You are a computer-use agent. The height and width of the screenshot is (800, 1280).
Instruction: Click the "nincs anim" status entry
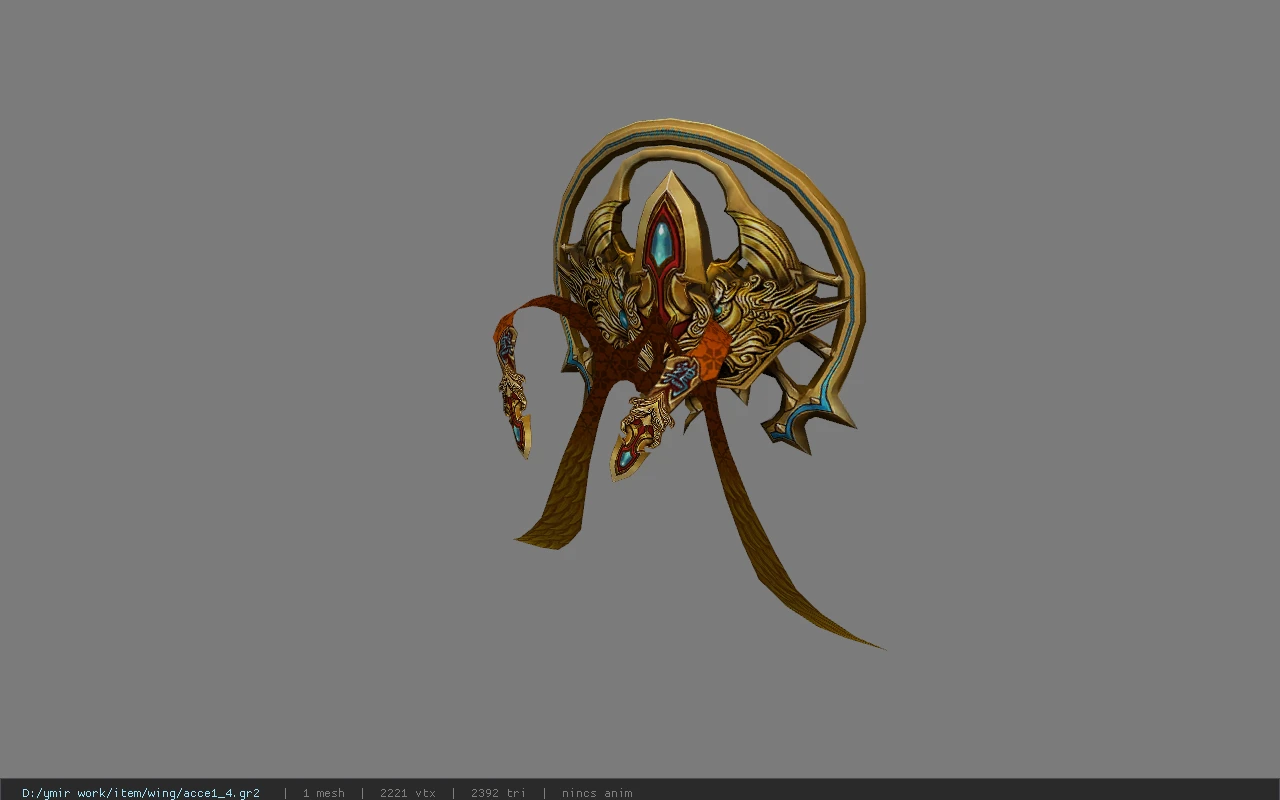[x=597, y=793]
